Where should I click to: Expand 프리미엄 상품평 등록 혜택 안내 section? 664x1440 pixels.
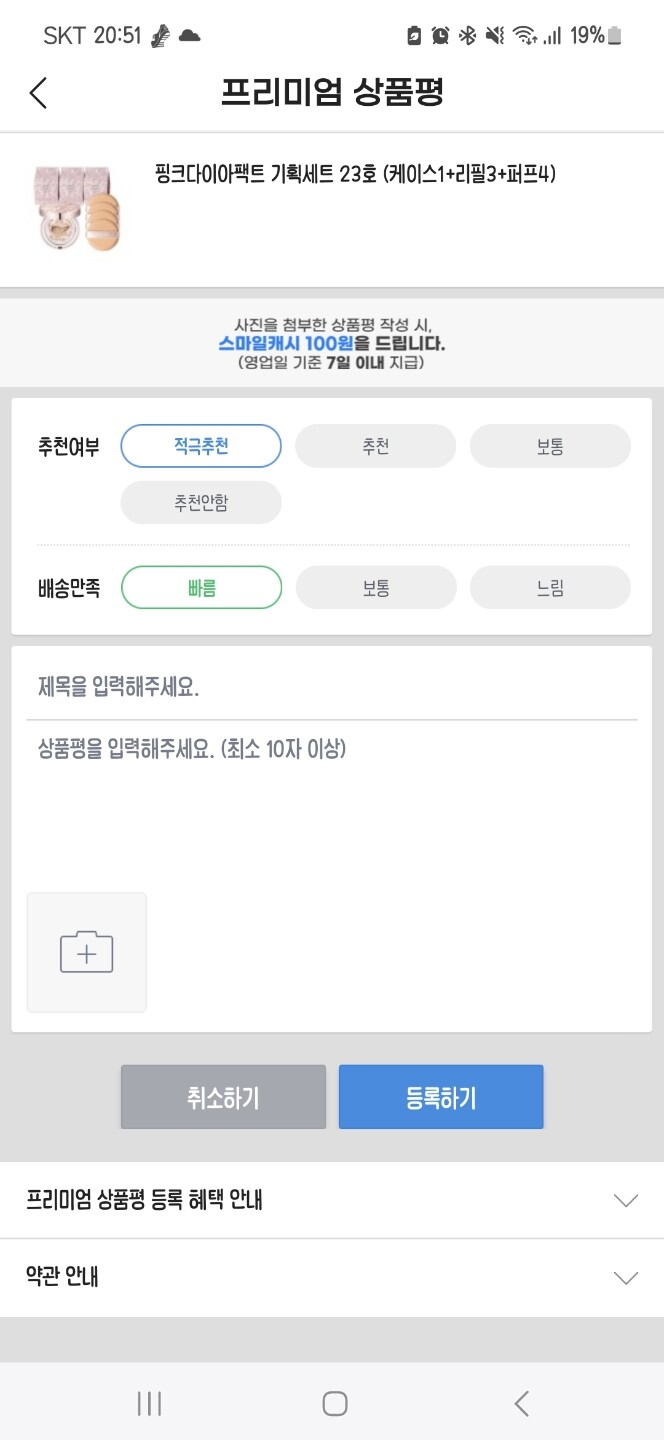[332, 1200]
